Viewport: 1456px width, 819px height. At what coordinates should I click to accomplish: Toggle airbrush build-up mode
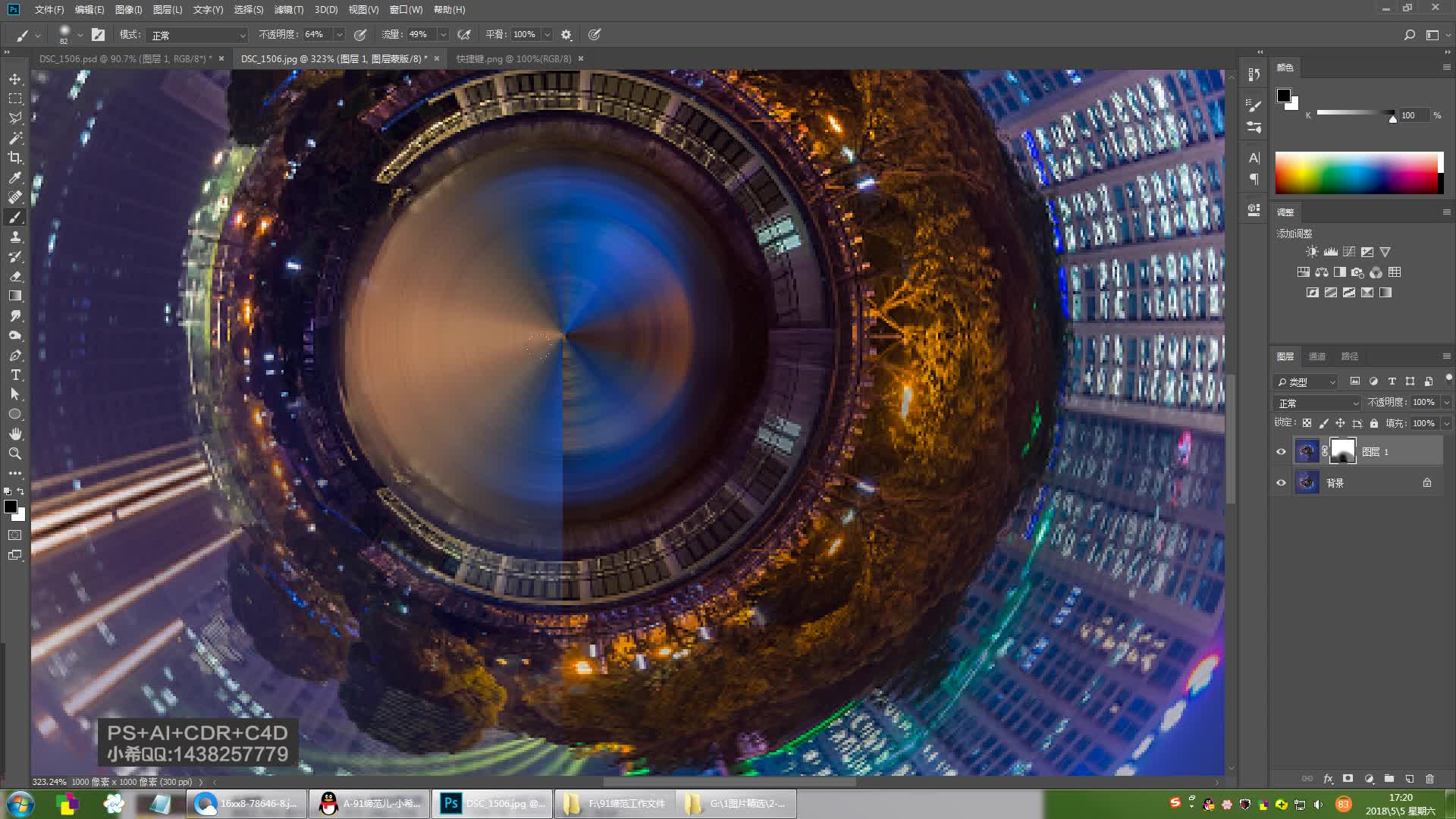[464, 35]
